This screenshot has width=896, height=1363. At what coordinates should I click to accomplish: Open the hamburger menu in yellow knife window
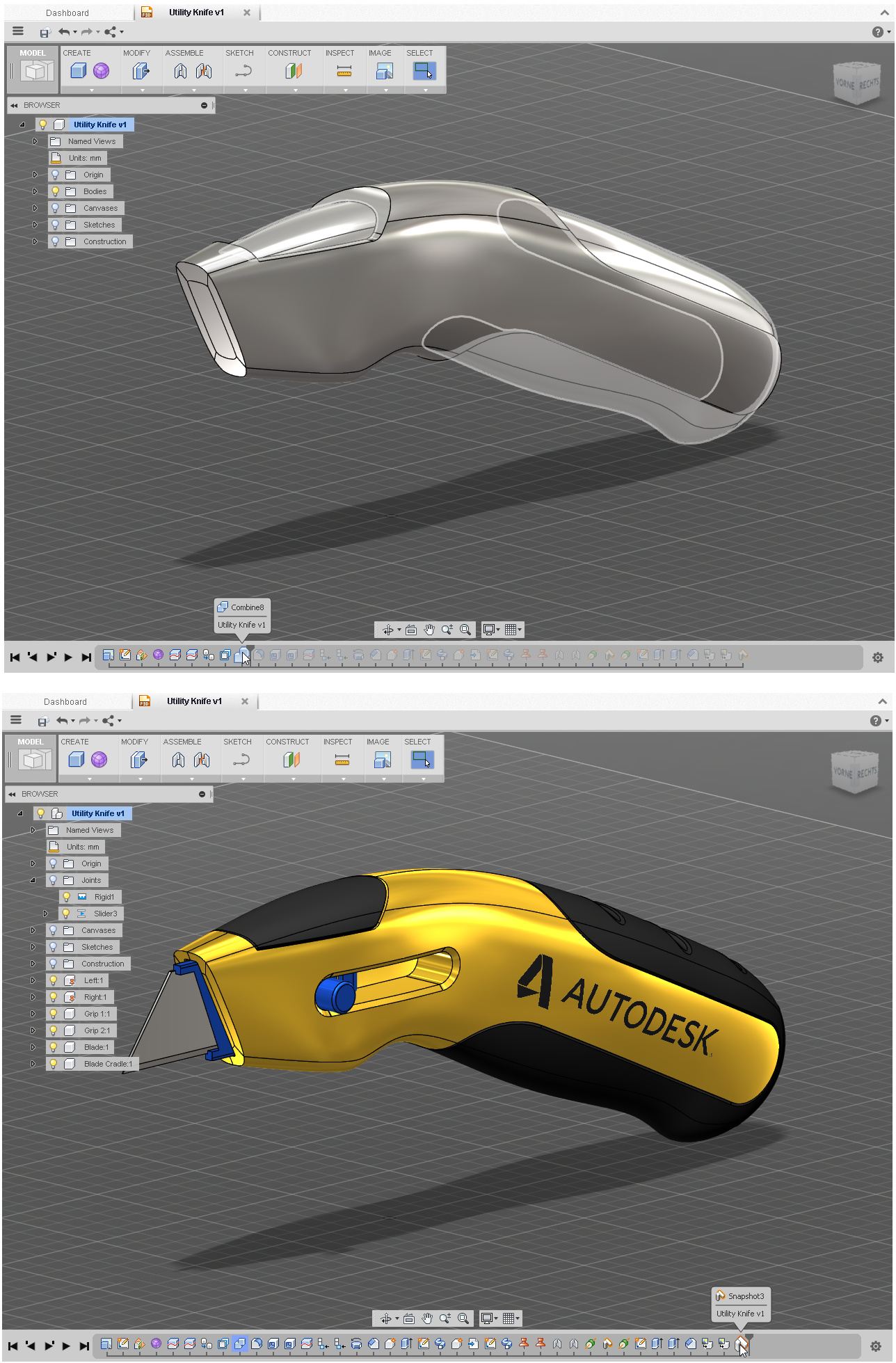point(16,719)
